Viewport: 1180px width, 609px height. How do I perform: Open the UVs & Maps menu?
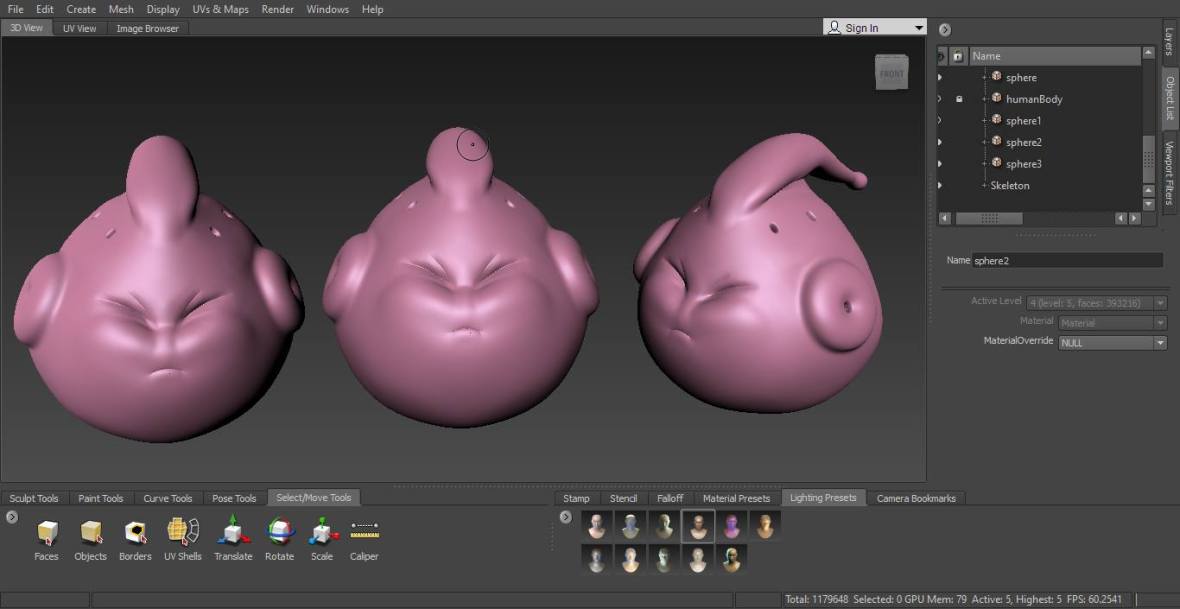(220, 9)
